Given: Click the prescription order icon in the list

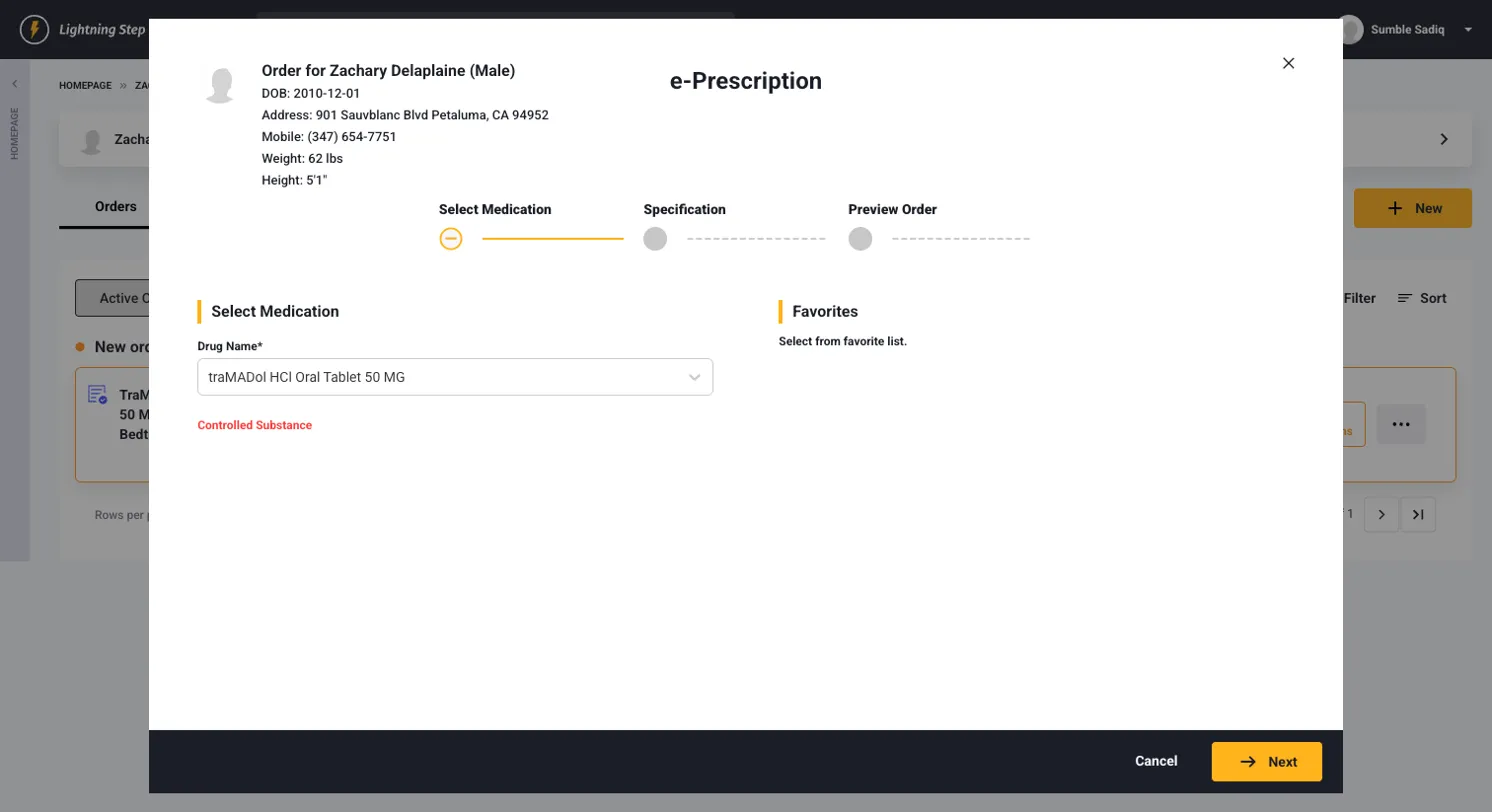Looking at the screenshot, I should click(97, 395).
